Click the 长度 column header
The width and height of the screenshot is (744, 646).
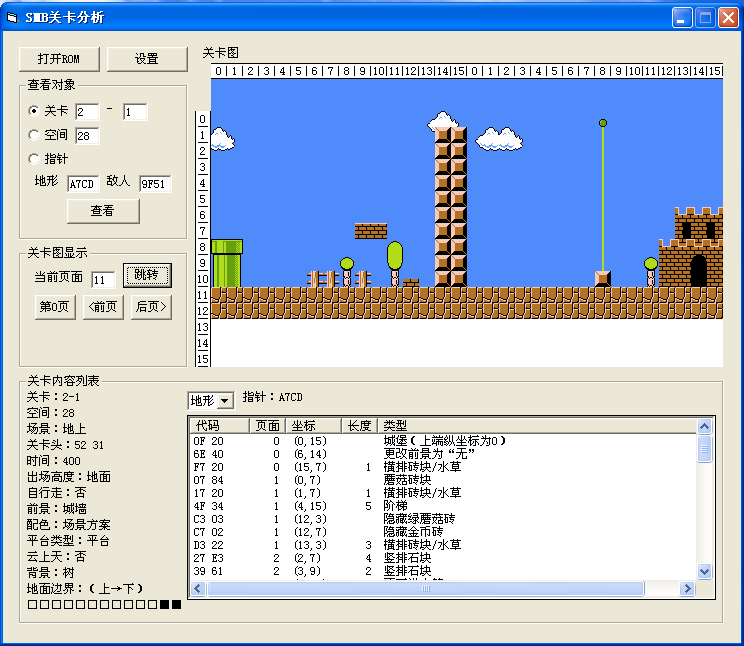click(x=359, y=426)
